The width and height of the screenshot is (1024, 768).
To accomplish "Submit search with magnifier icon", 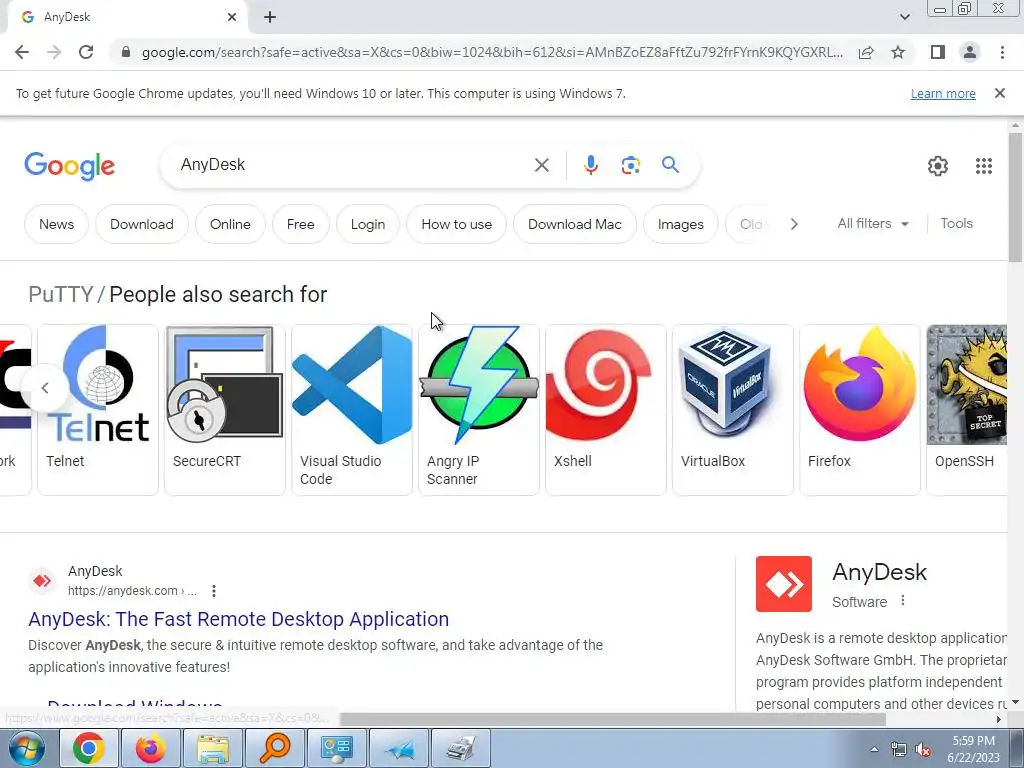I will point(670,165).
